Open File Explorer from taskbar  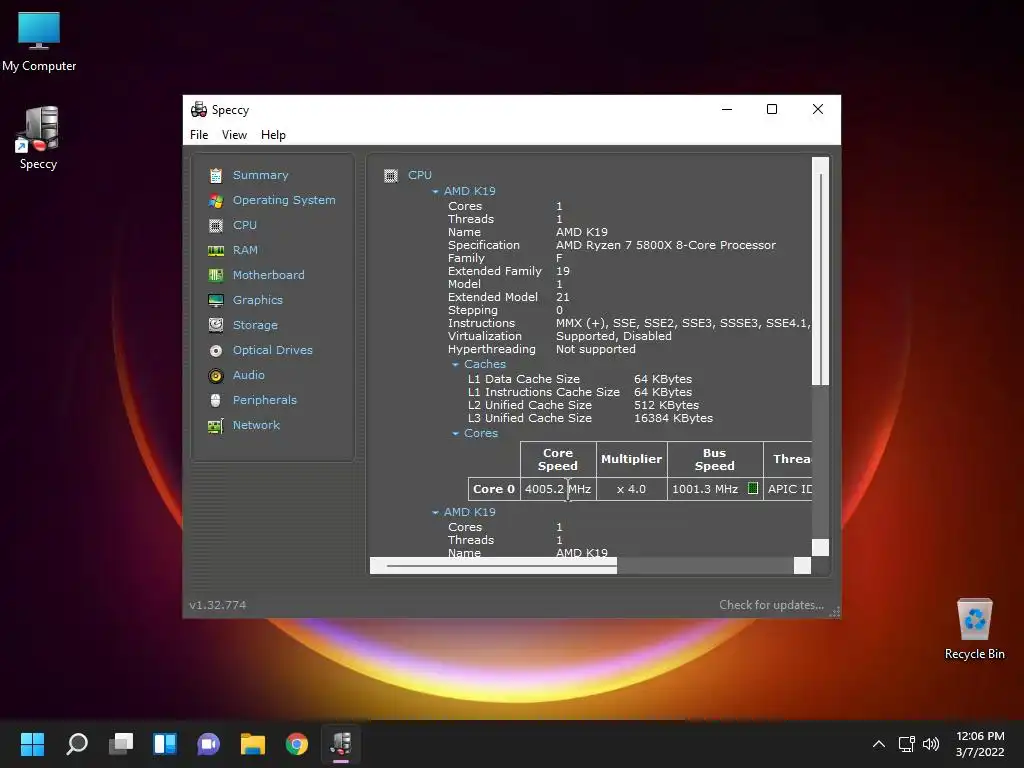[x=253, y=744]
